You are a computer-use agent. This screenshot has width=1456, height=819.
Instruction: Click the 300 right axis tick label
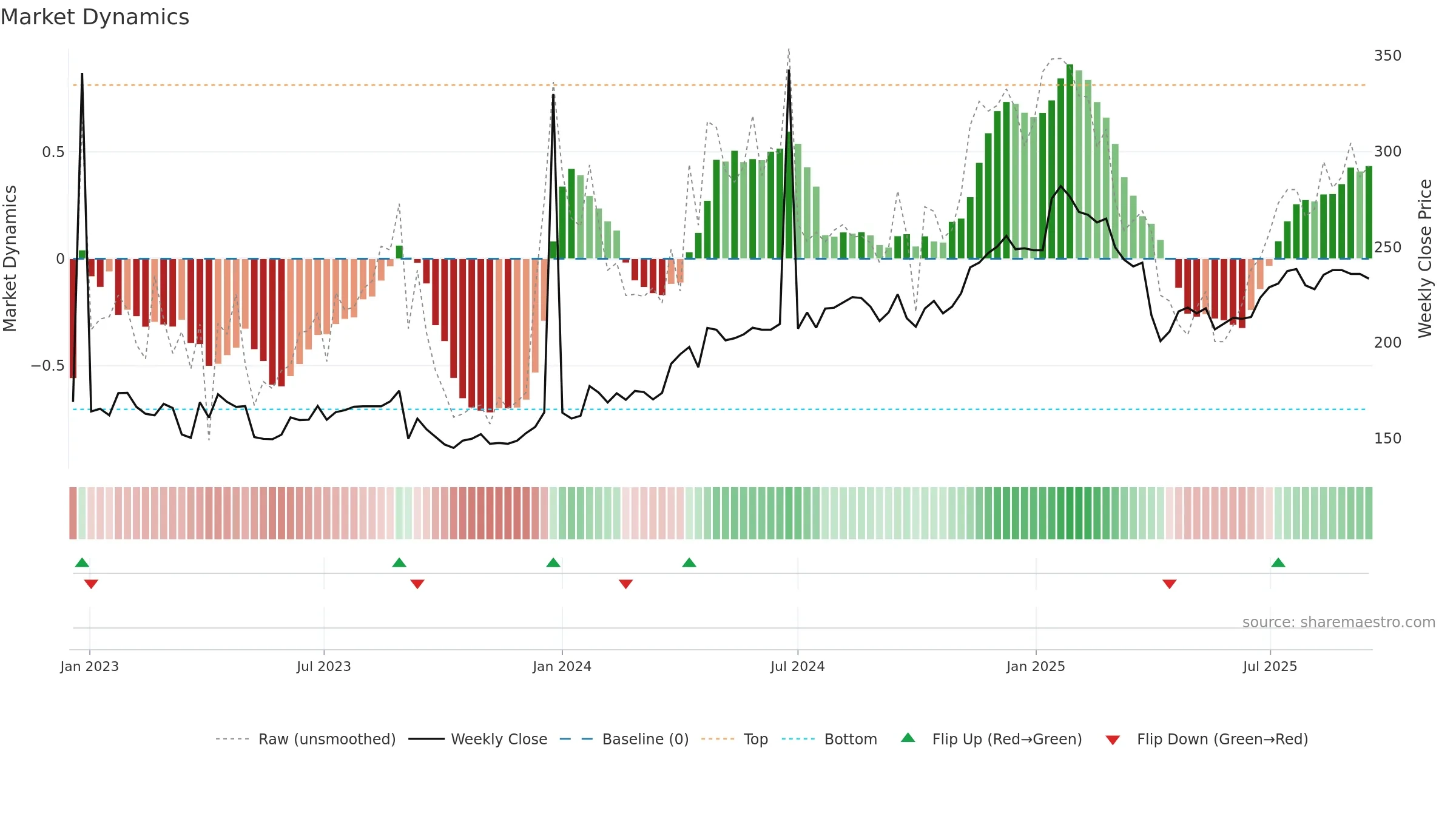[x=1388, y=152]
